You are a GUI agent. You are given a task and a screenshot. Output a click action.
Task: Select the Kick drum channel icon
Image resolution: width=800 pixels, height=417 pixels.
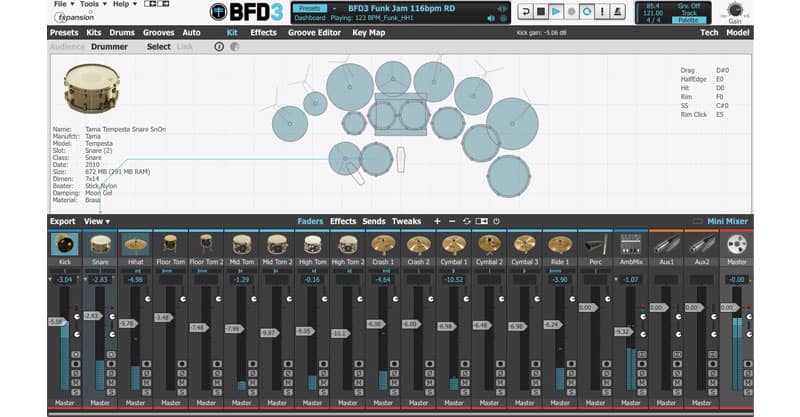[x=65, y=245]
